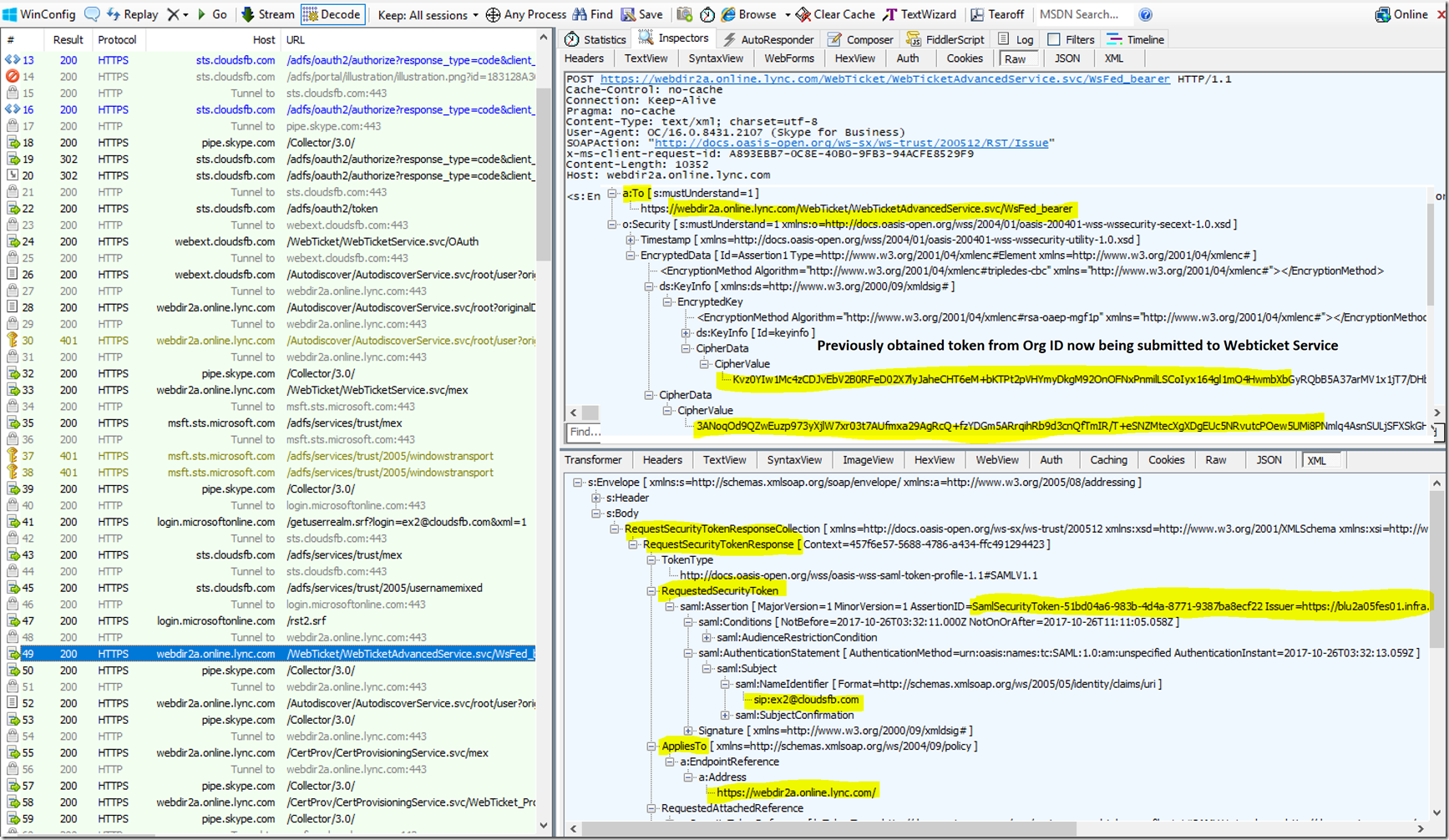1449x840 pixels.
Task: Open the FiddlerScript tab
Action: 945,39
